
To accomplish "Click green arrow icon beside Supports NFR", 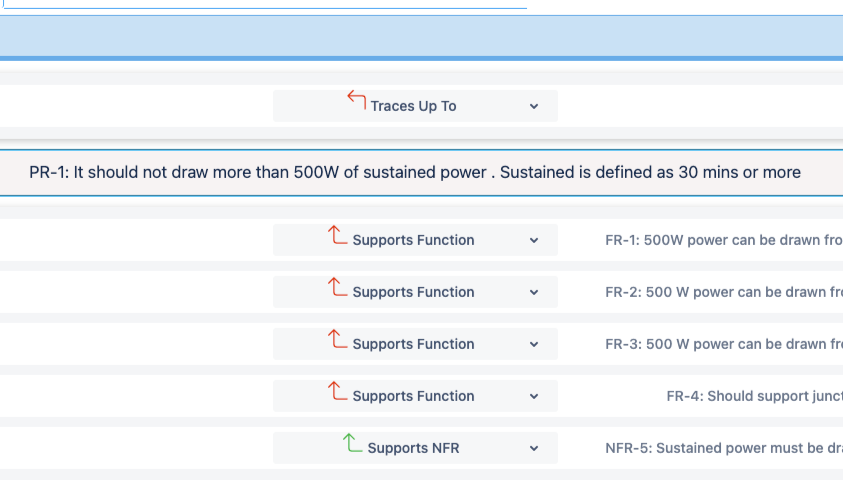I will pyautogui.click(x=352, y=443).
